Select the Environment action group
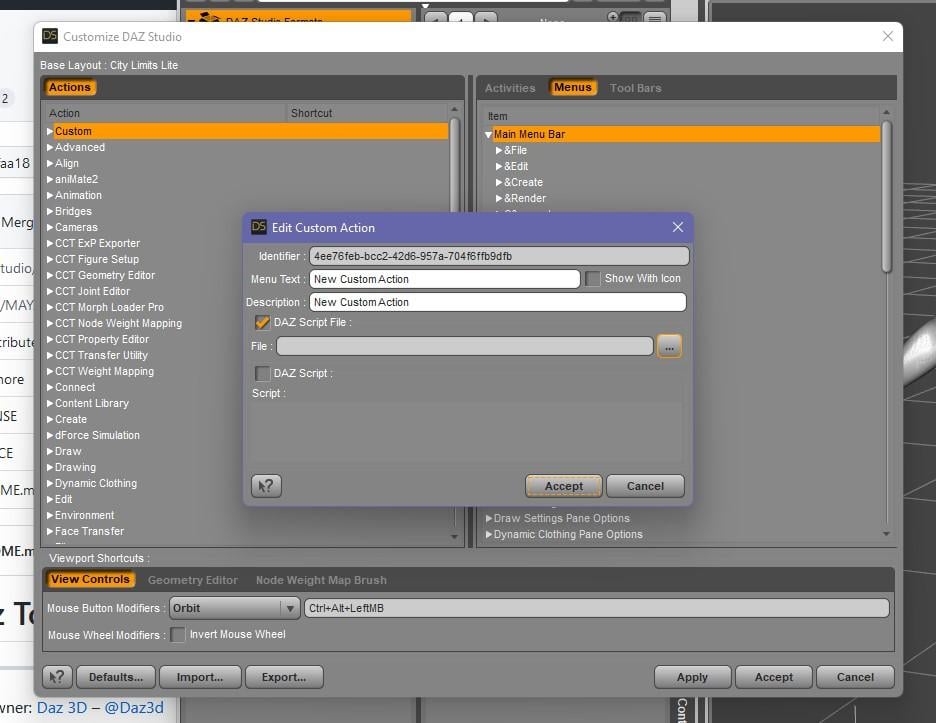 [x=84, y=515]
